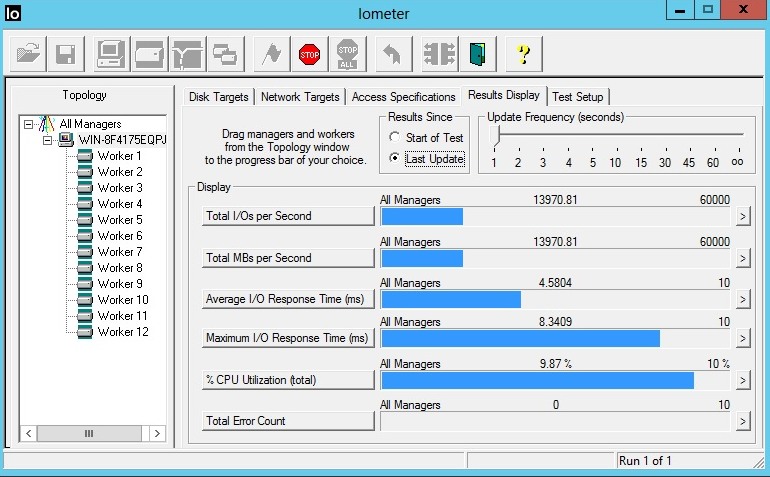
Task: Open arrow menu for Total MBs per Second
Action: click(x=743, y=258)
